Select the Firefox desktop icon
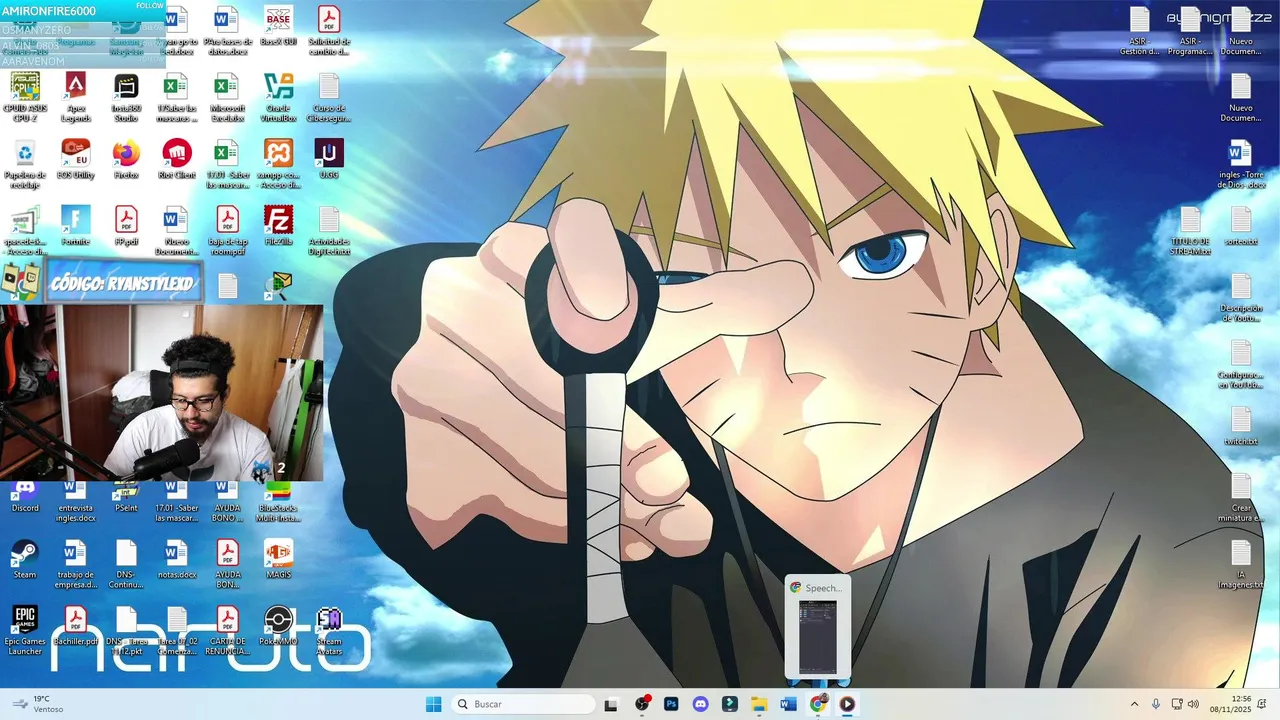This screenshot has width=1280, height=720. tap(126, 160)
